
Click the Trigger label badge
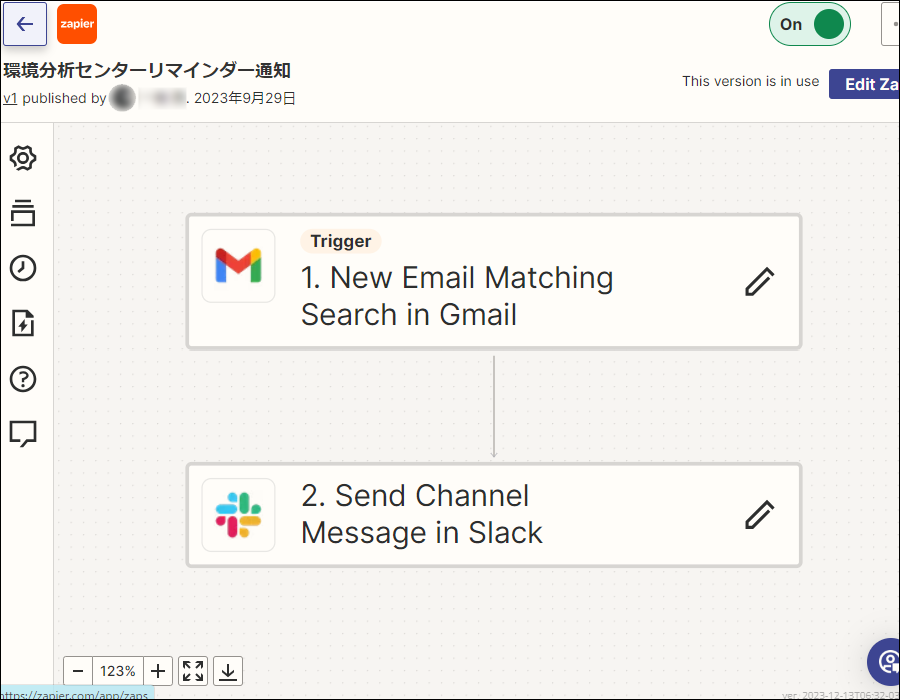pyautogui.click(x=341, y=241)
